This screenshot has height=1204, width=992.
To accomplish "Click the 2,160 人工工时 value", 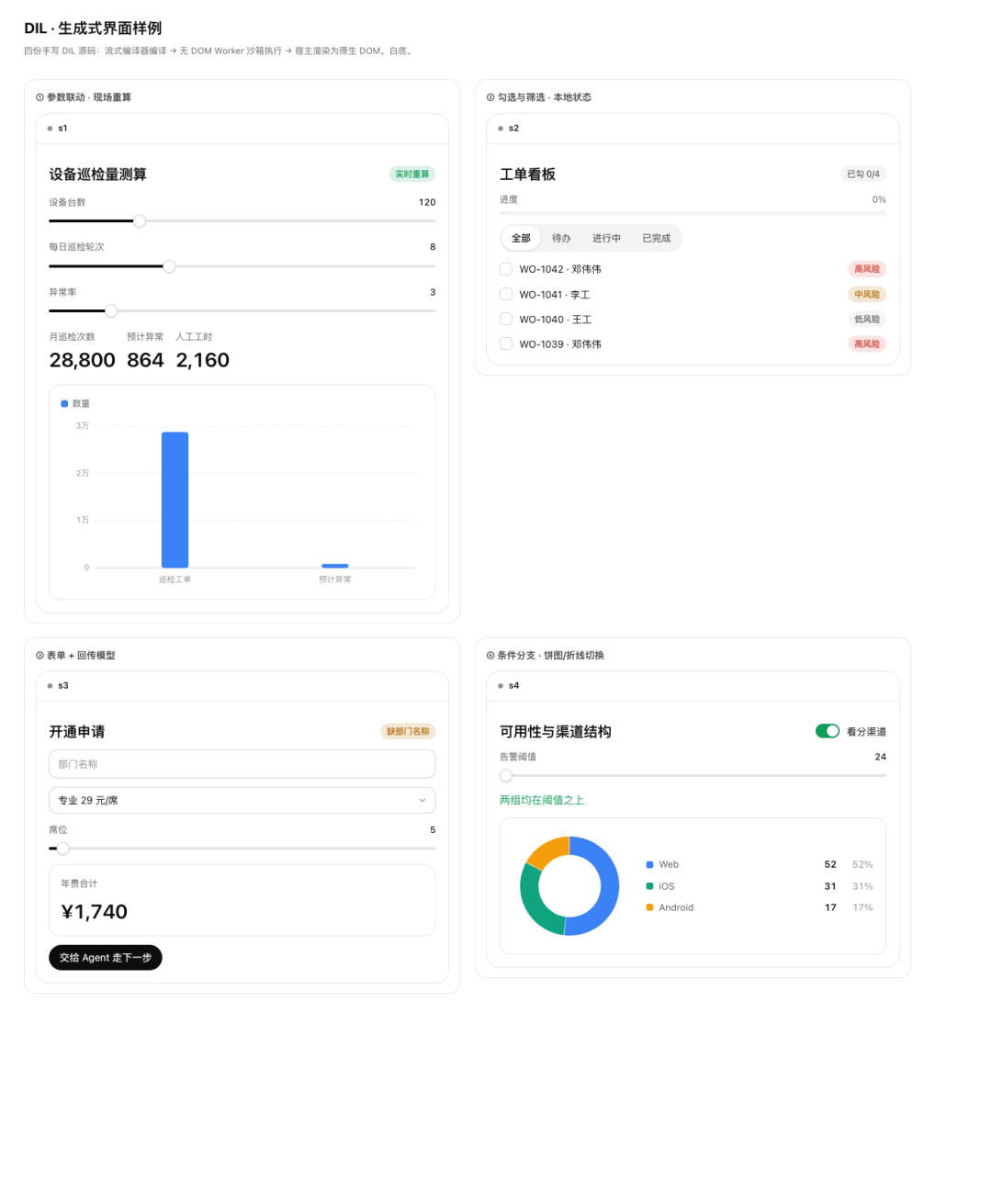I will click(x=203, y=360).
